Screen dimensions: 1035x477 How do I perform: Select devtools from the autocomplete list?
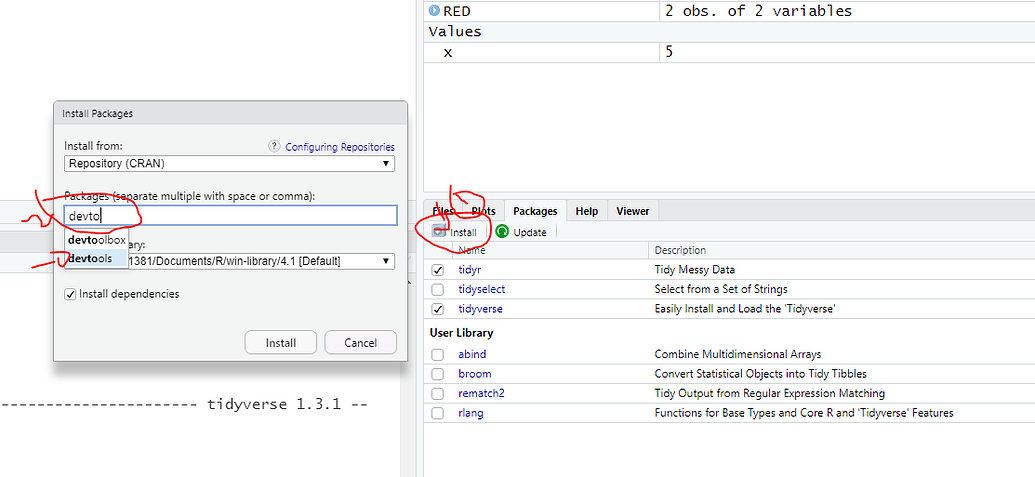pos(96,259)
